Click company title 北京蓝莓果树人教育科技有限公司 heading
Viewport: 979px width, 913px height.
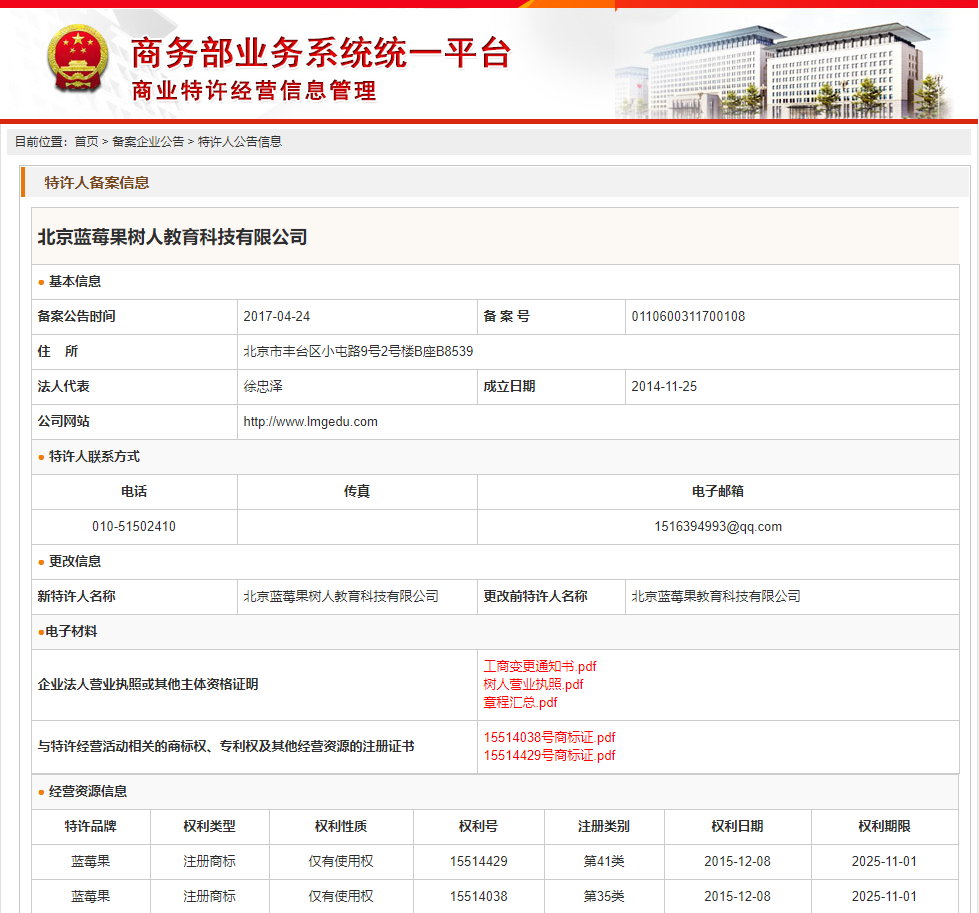pyautogui.click(x=172, y=237)
